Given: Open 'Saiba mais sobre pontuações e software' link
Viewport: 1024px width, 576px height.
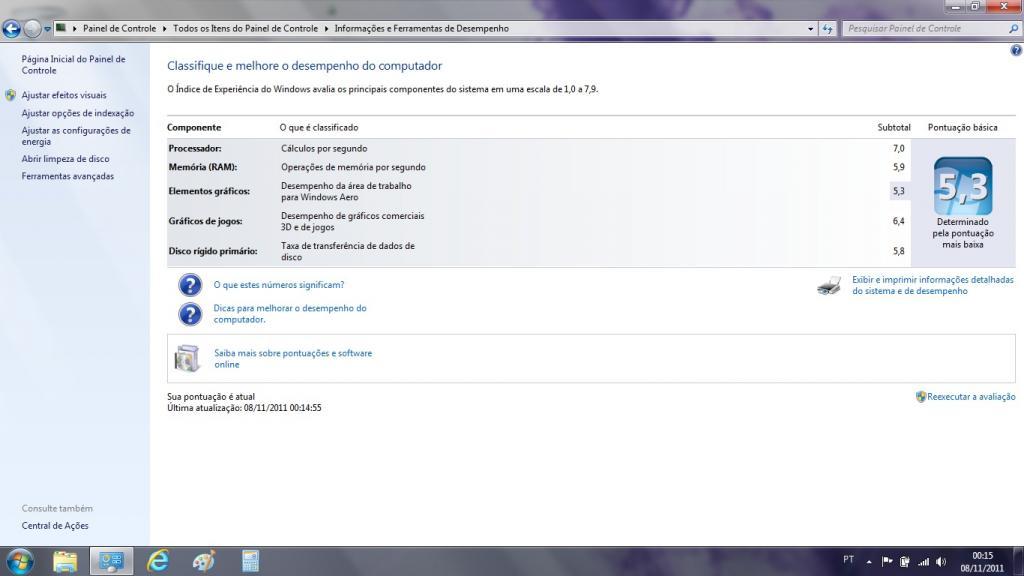Looking at the screenshot, I should pos(293,359).
